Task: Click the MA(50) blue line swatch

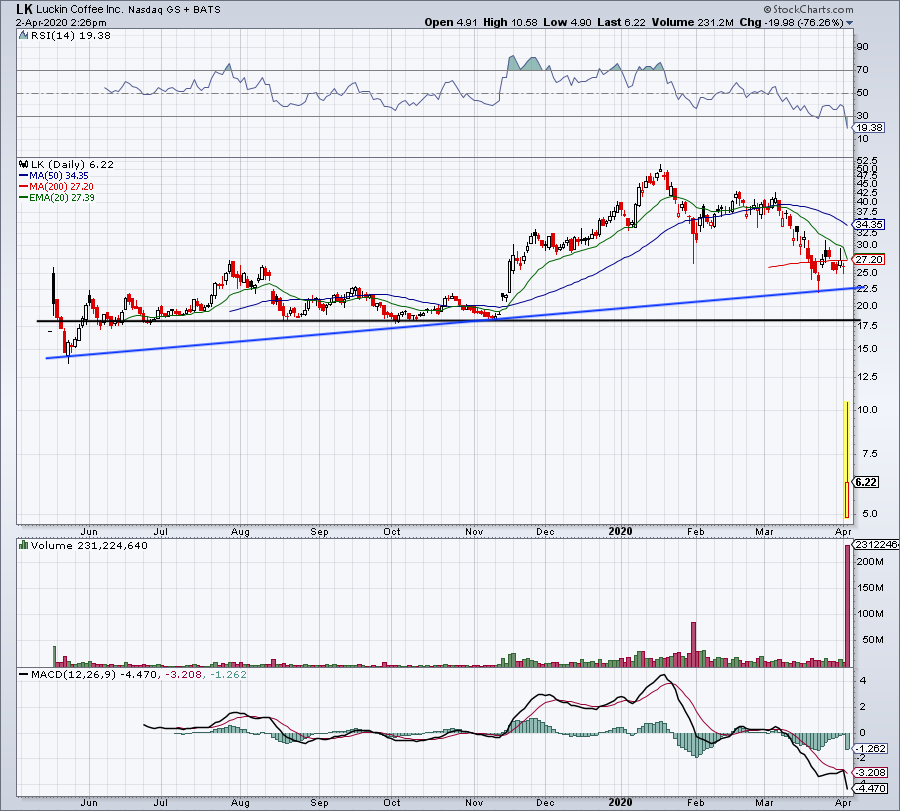Action: (24, 176)
